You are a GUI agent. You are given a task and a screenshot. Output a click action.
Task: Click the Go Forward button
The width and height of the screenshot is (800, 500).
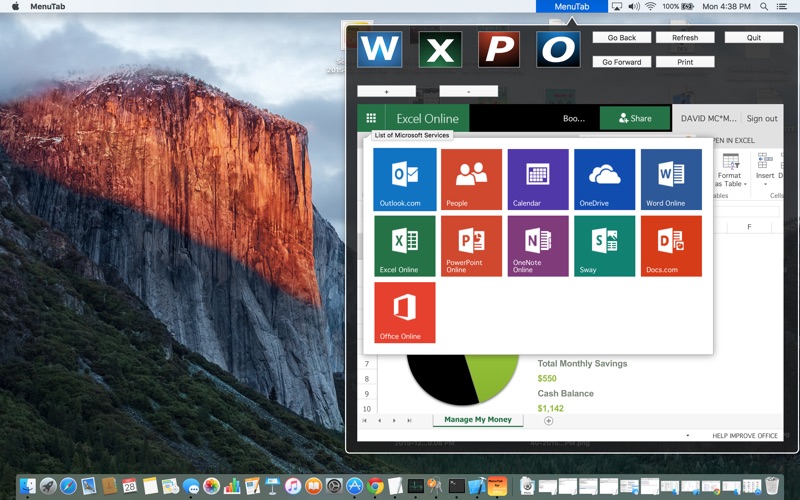621,62
